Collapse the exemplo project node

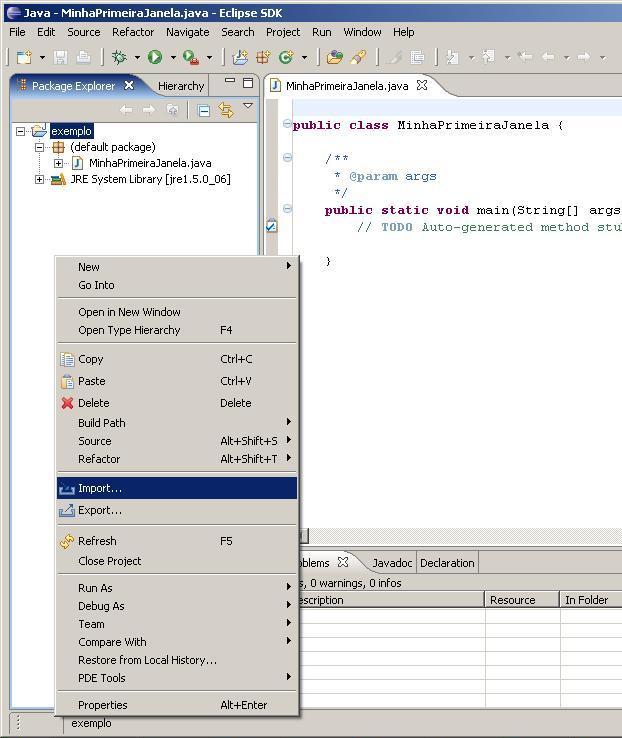(20, 131)
